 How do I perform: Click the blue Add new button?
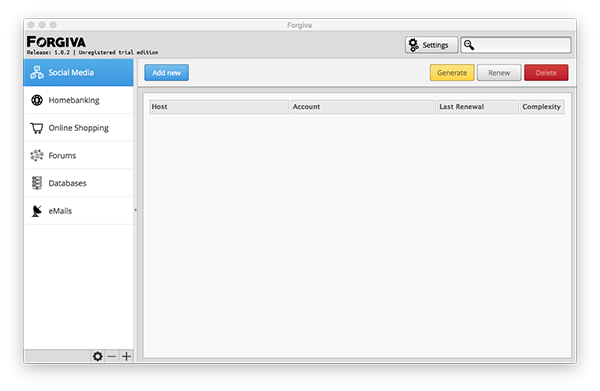click(x=166, y=73)
